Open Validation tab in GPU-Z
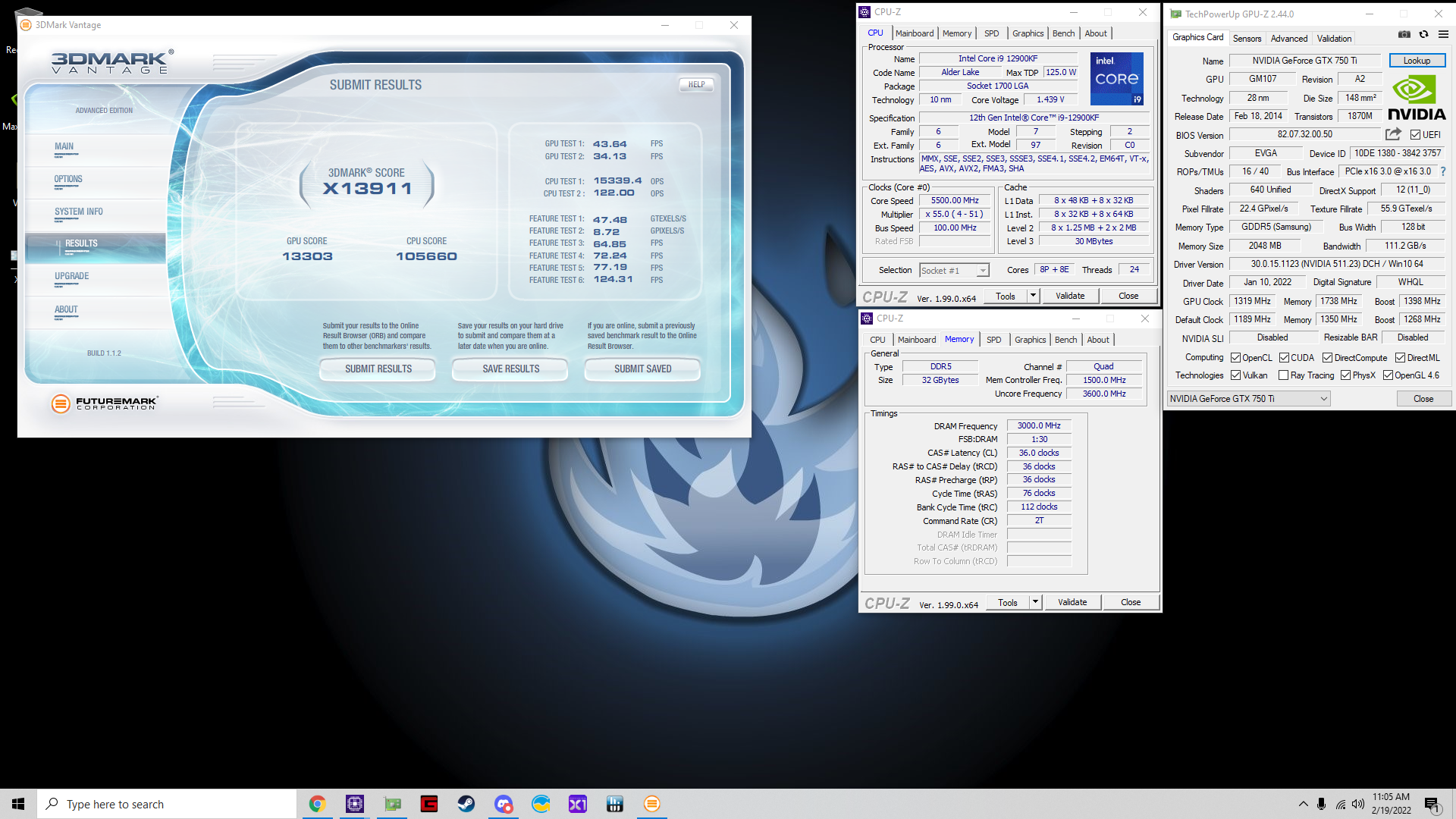This screenshot has height=819, width=1456. [1334, 38]
